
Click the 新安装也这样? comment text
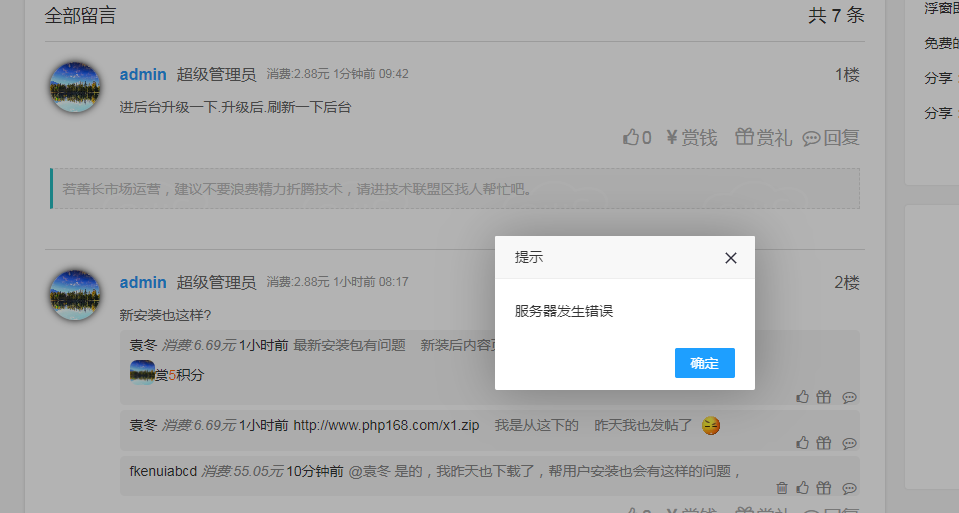[x=165, y=316]
